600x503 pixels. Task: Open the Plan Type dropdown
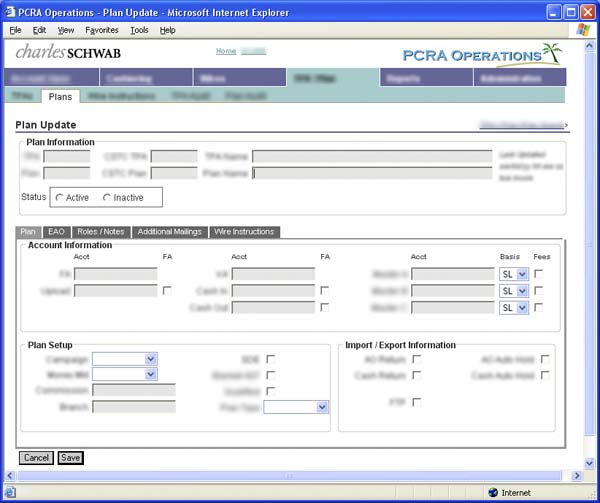[296, 407]
